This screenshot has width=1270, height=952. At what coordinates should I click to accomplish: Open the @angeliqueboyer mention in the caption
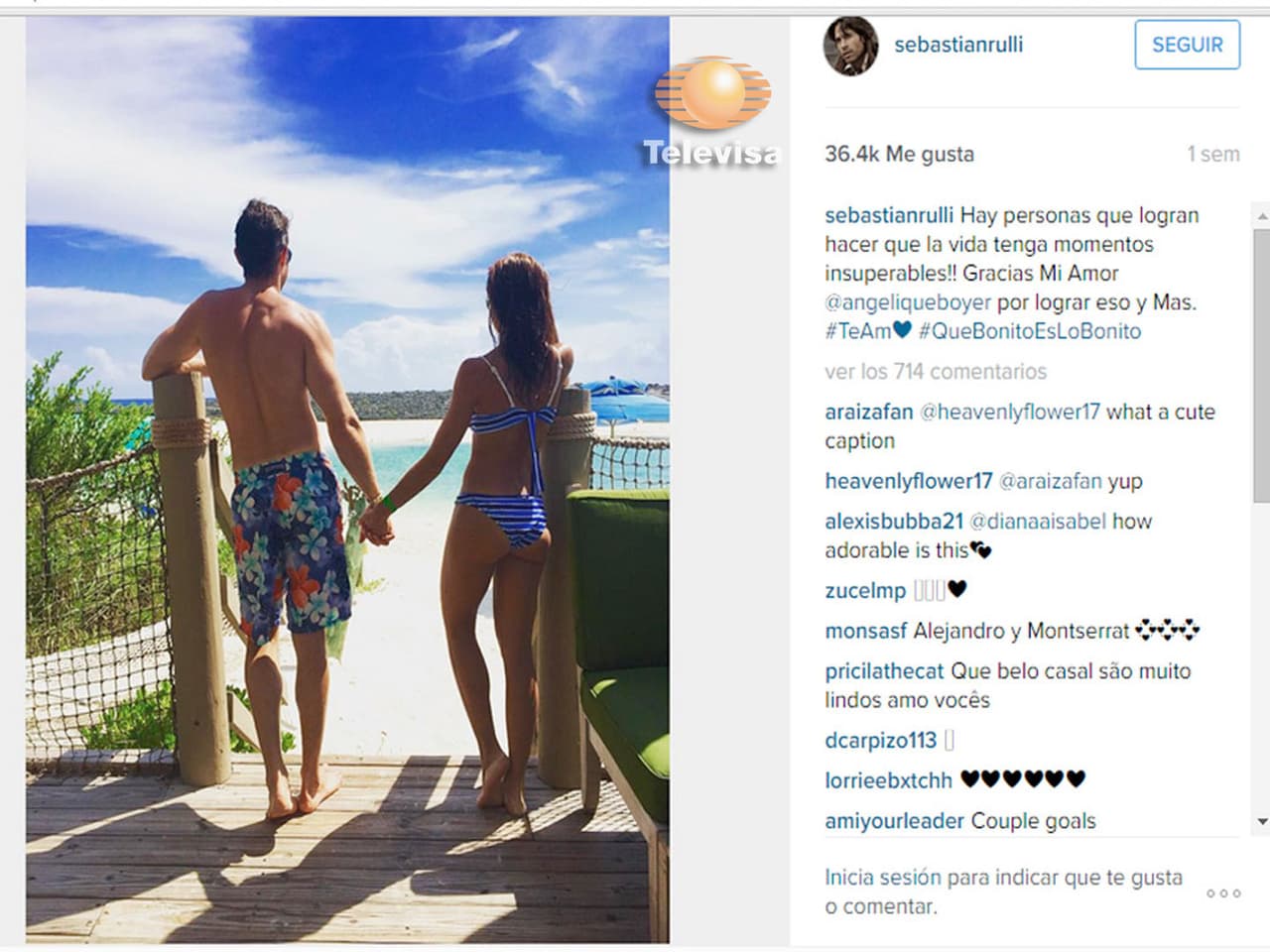(908, 302)
